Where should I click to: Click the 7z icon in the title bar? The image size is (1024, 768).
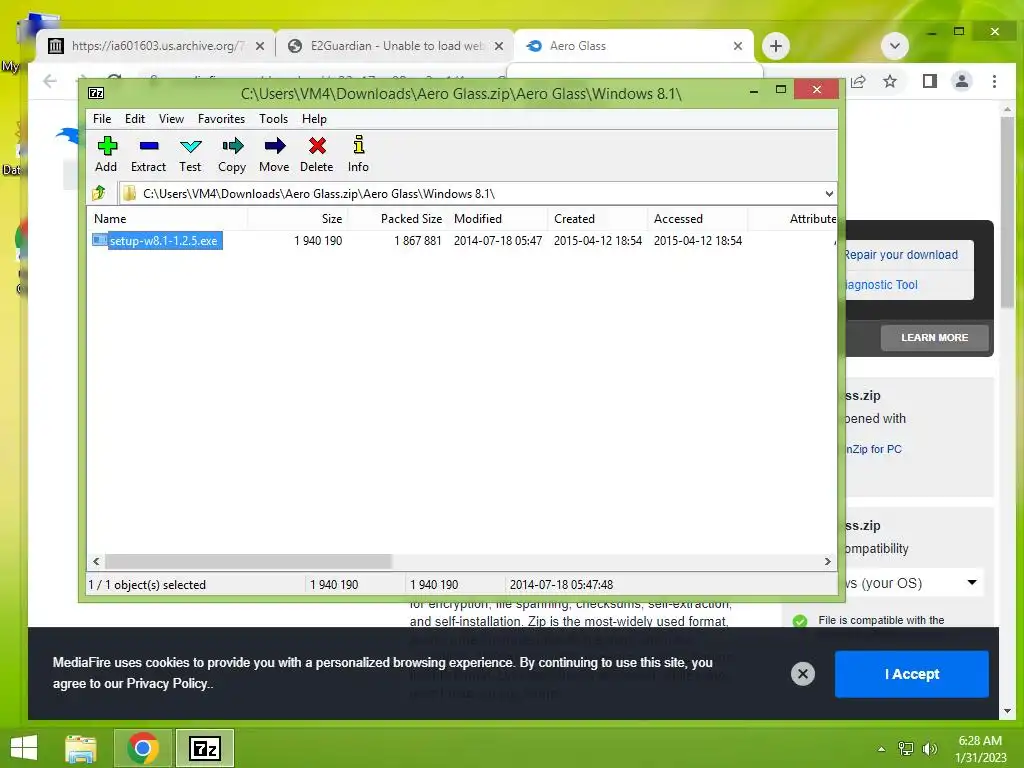(x=96, y=93)
